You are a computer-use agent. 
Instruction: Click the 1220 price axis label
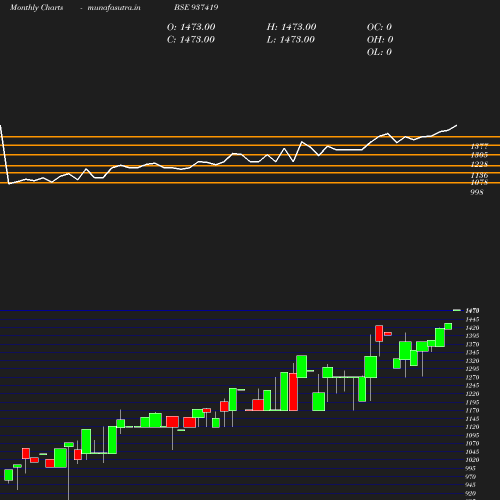click(x=472, y=394)
